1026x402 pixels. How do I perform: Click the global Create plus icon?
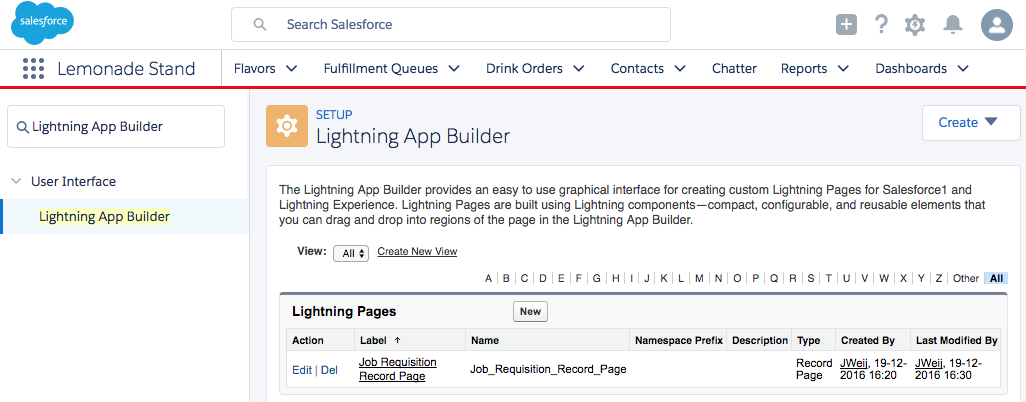pos(846,25)
